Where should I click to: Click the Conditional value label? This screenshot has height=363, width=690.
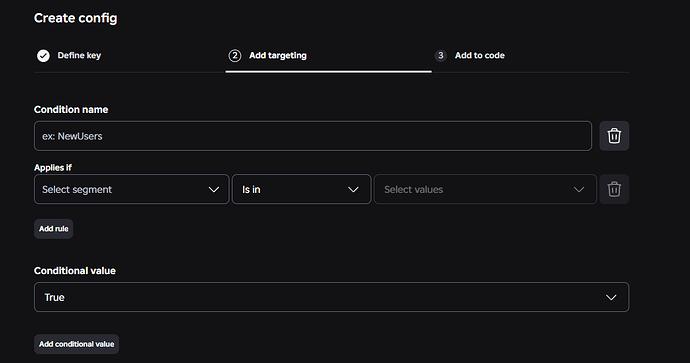coord(75,271)
